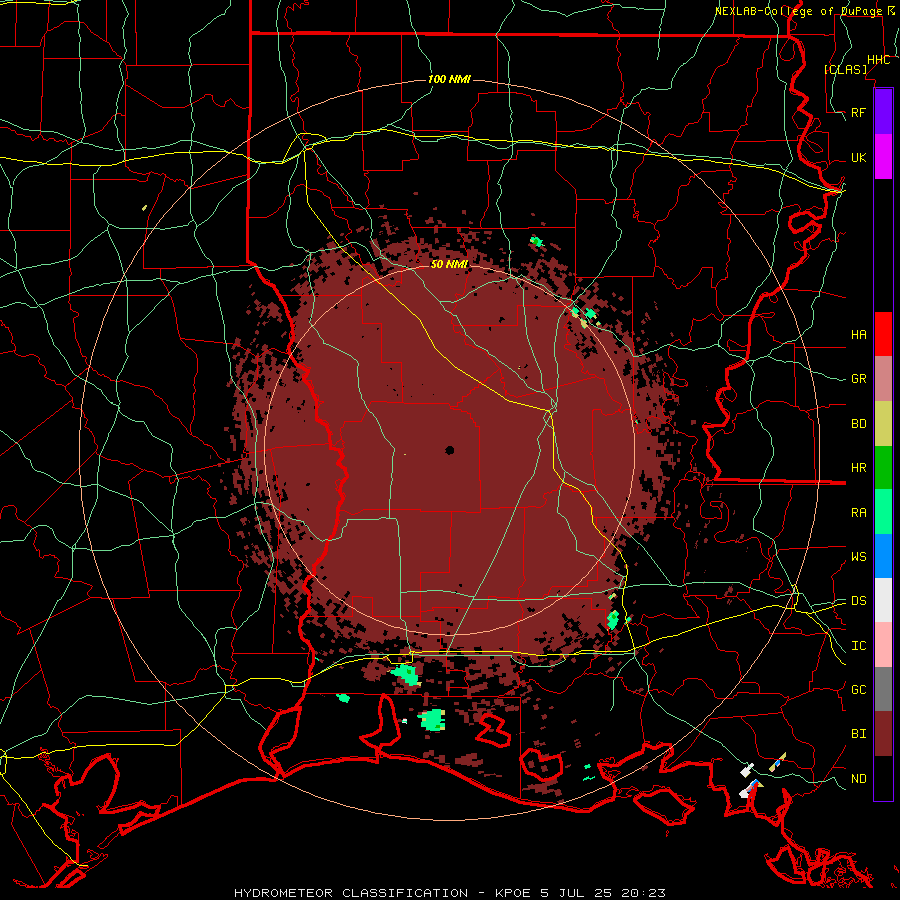
Task: Click the '[CLAS]' label above the legend
Action: coord(845,69)
